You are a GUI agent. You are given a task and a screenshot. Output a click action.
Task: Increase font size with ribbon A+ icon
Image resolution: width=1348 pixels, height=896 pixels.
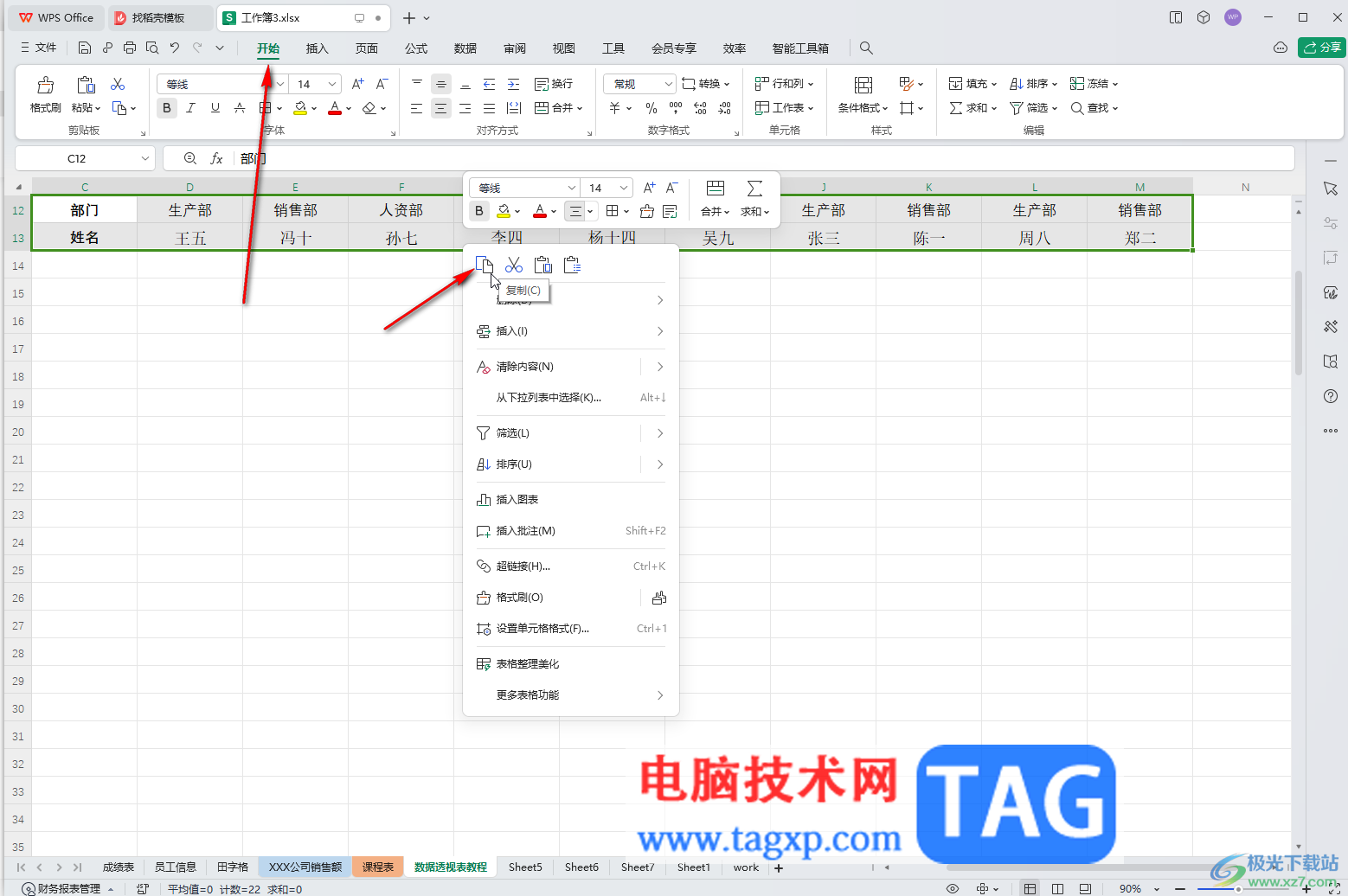click(x=358, y=84)
